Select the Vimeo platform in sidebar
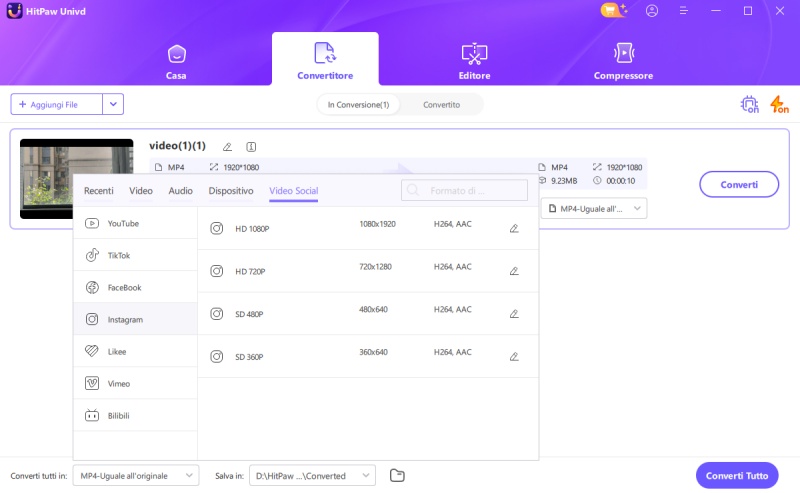Image resolution: width=800 pixels, height=493 pixels. 135,383
